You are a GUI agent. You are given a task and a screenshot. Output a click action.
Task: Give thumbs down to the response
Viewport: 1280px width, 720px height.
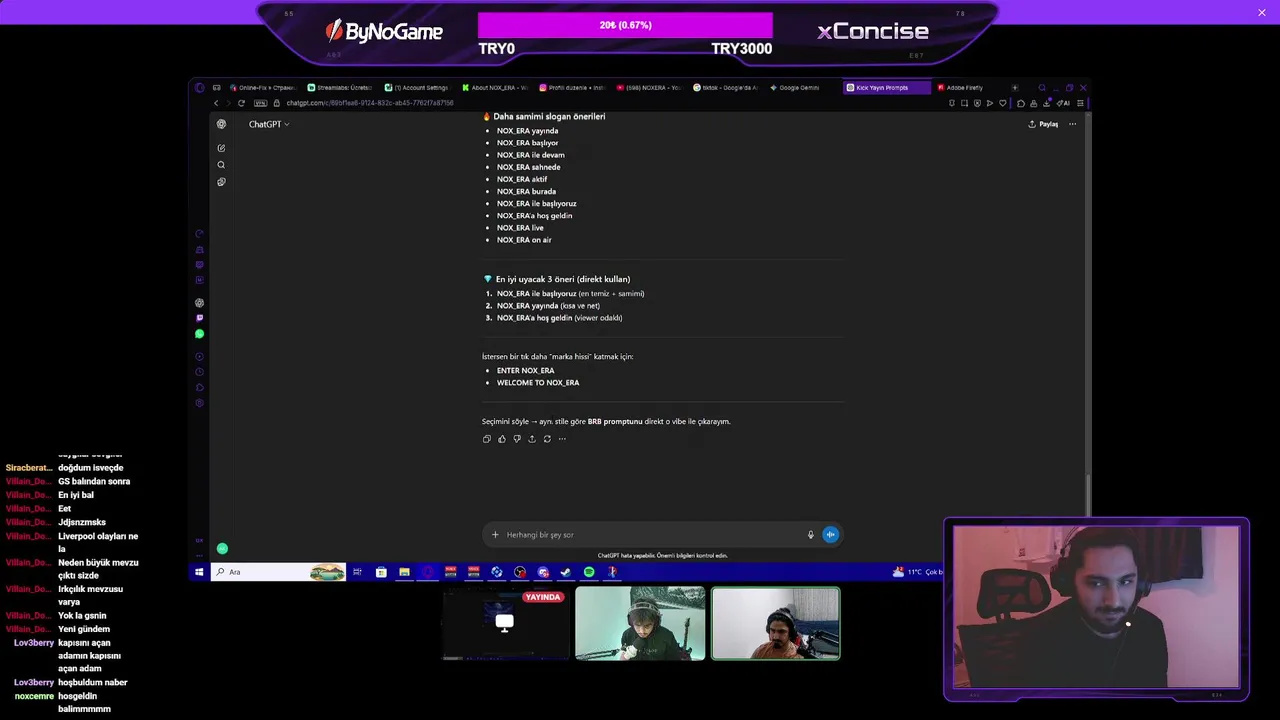coord(517,439)
